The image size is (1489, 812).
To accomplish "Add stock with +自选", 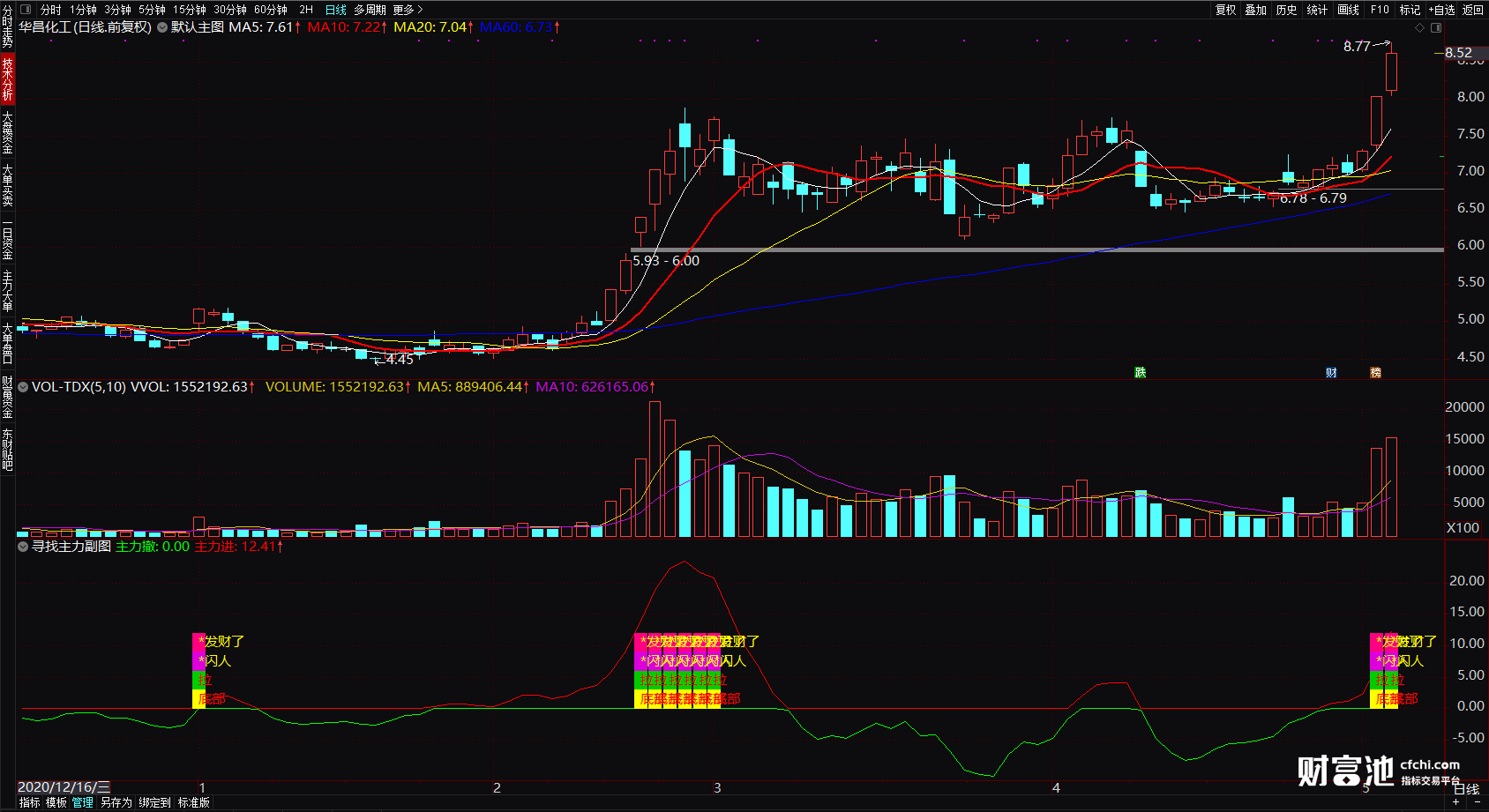I will 1442,10.
